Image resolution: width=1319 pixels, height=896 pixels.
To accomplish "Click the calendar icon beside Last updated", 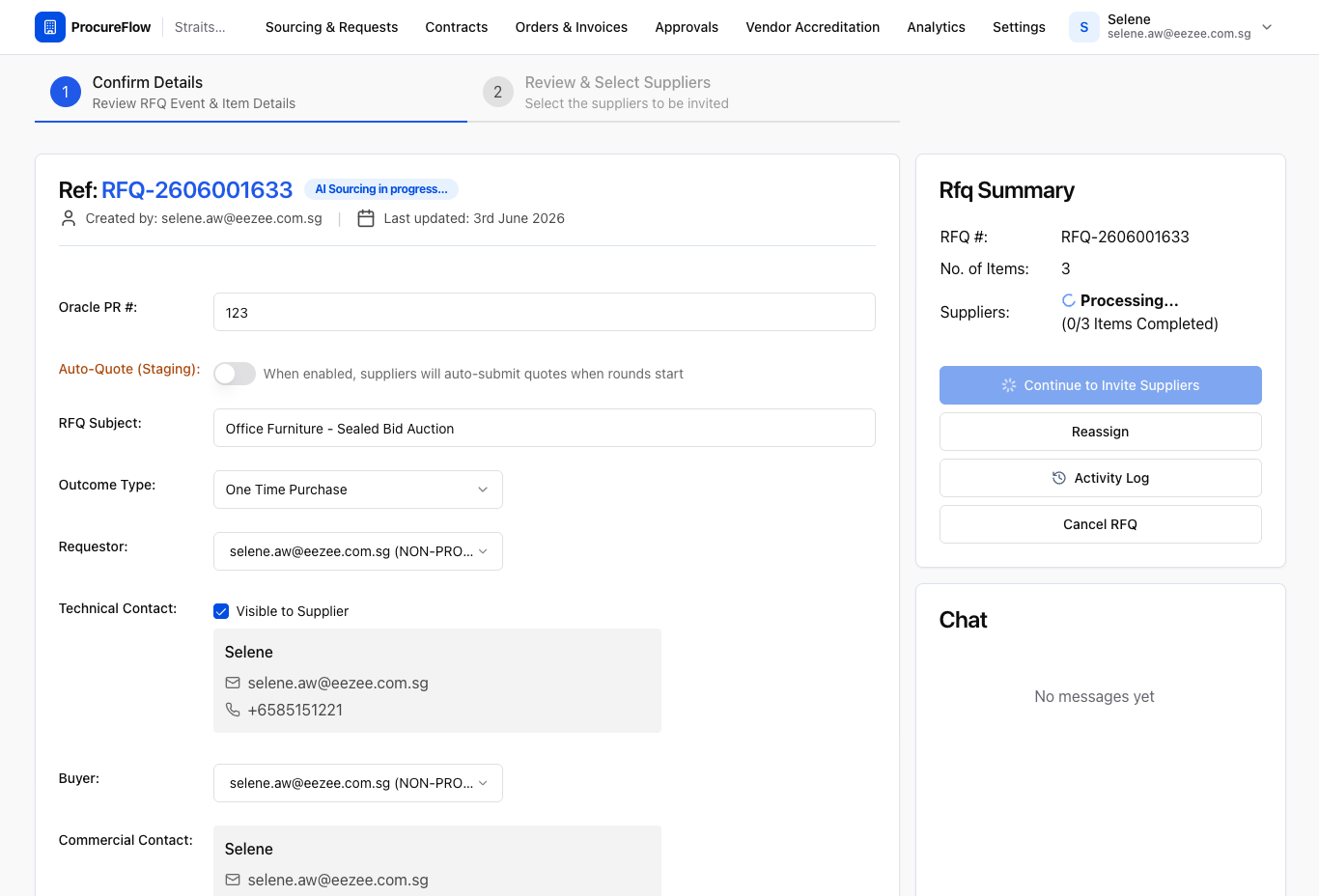I will [x=366, y=218].
